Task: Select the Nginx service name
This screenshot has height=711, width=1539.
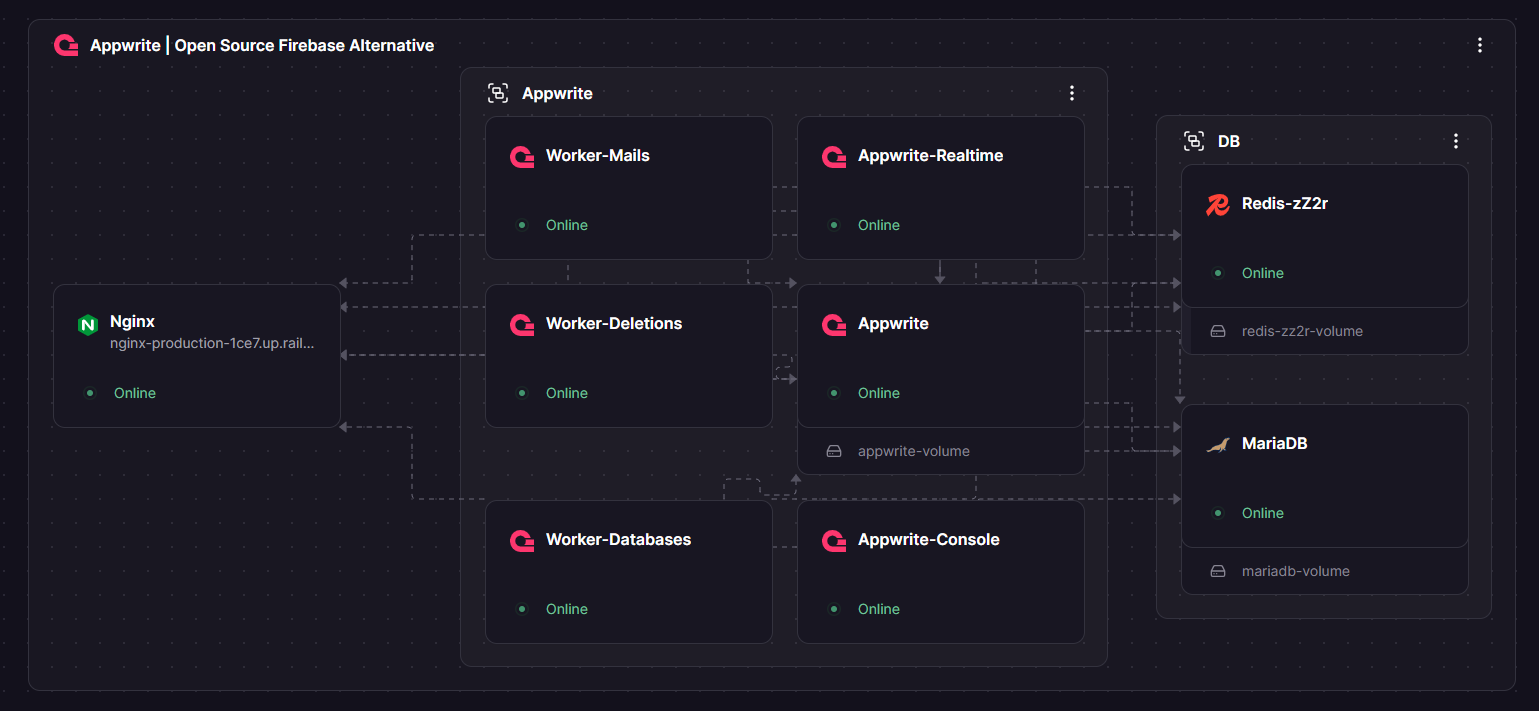Action: [132, 322]
